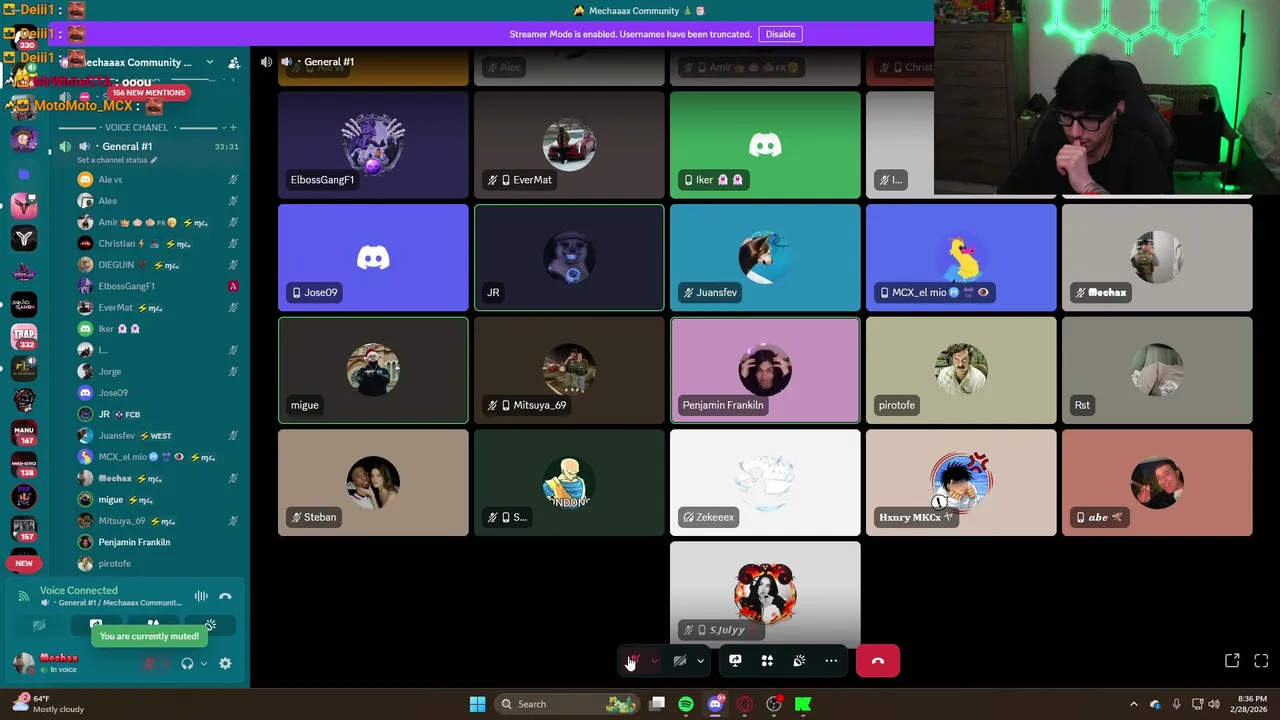Open Spotify from taskbar
This screenshot has height=720, width=1280.
click(686, 704)
